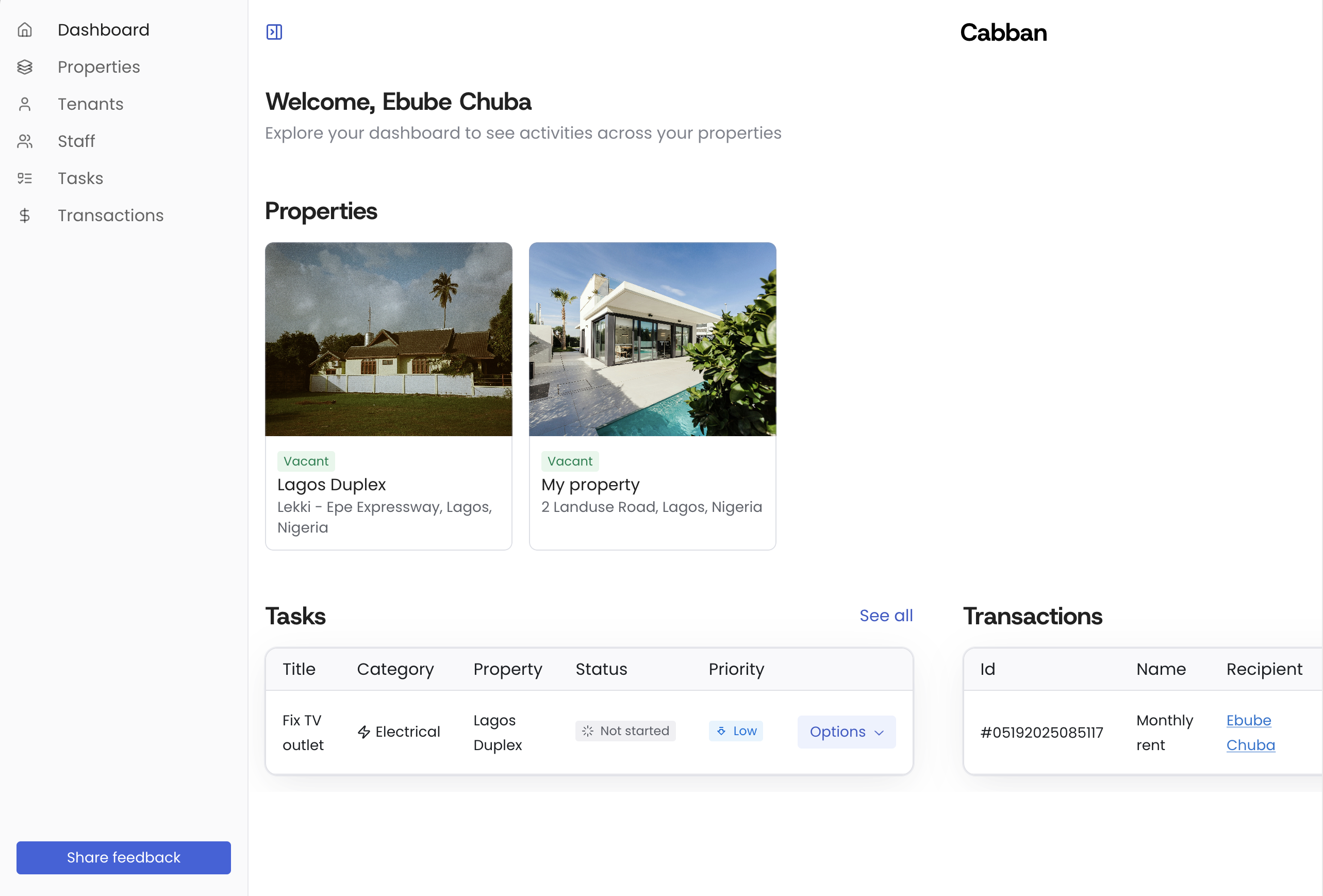Click the Not started status badge
1323x896 pixels.
point(625,731)
